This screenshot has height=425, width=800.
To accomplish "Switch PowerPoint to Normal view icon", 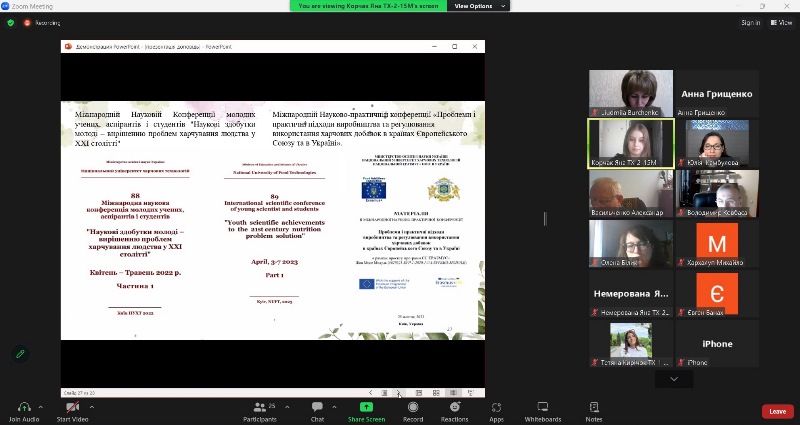I will 419,393.
